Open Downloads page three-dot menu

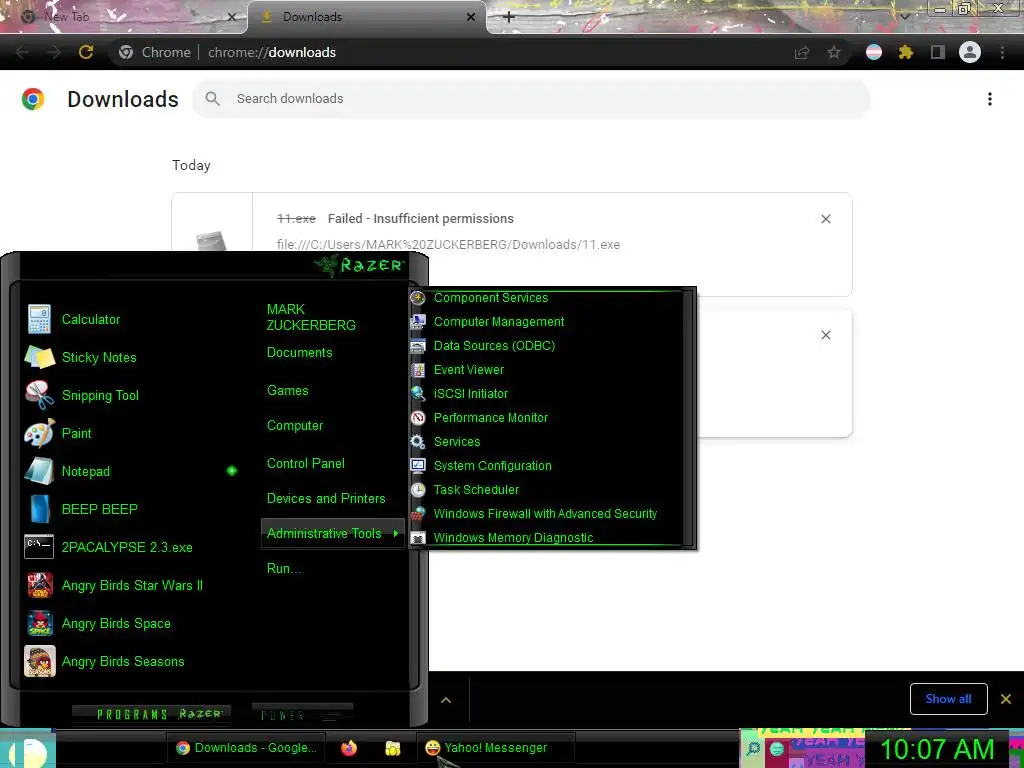tap(990, 99)
